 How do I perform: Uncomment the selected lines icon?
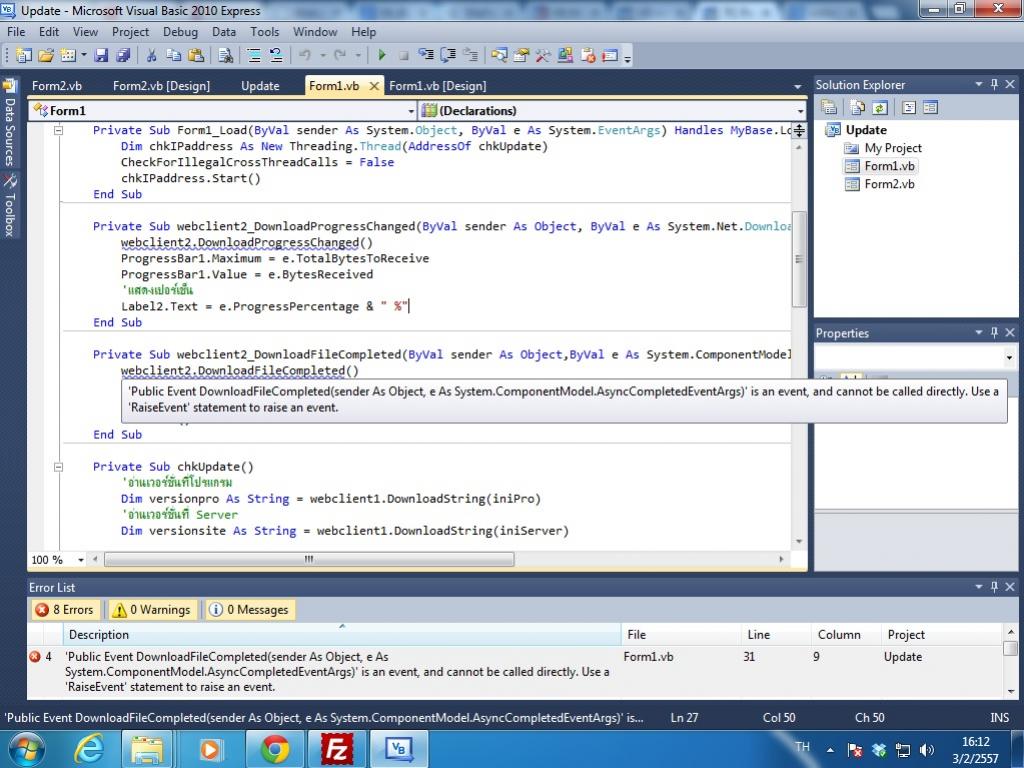coord(276,56)
